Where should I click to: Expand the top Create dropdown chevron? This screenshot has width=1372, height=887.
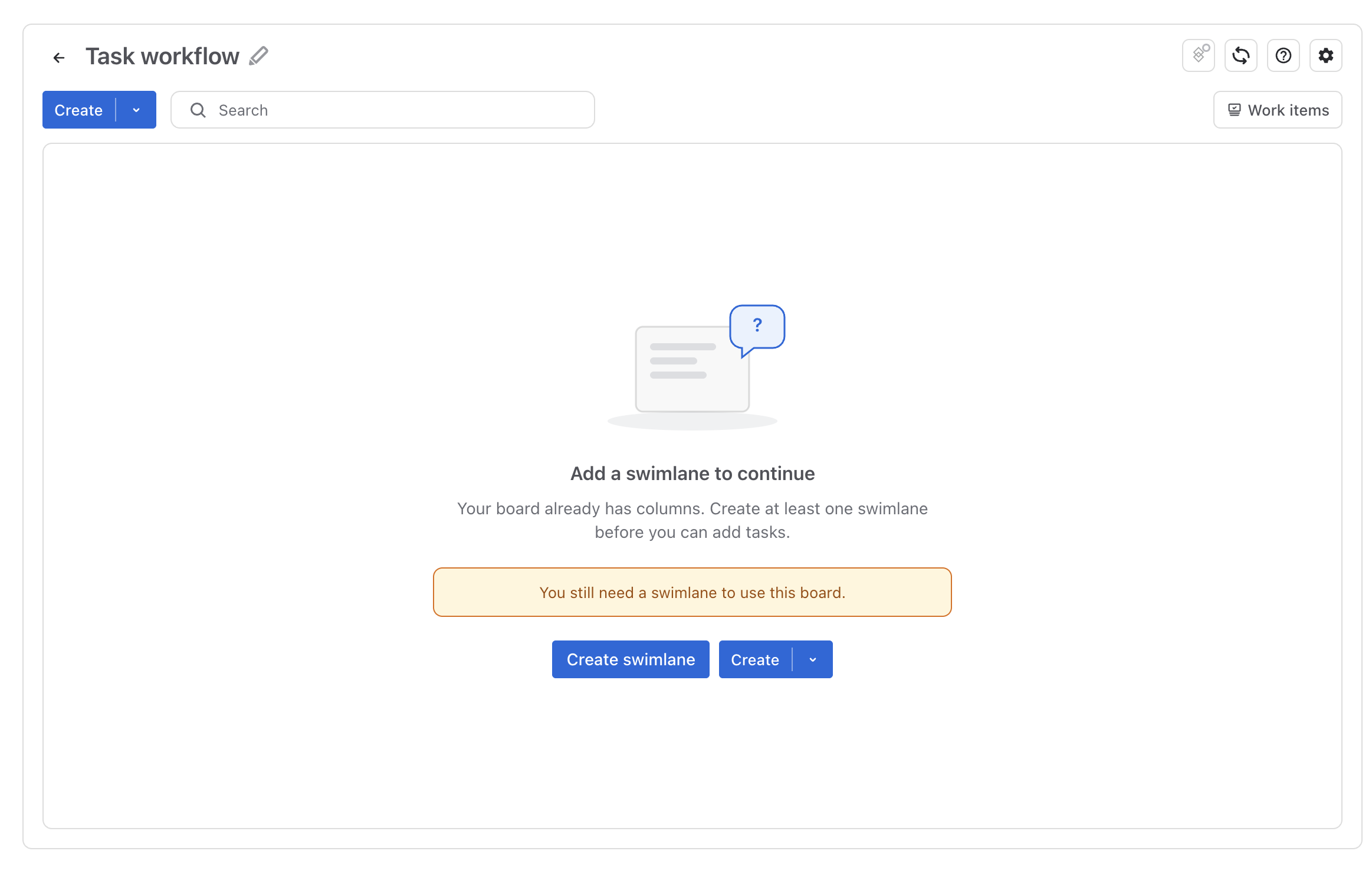(136, 110)
